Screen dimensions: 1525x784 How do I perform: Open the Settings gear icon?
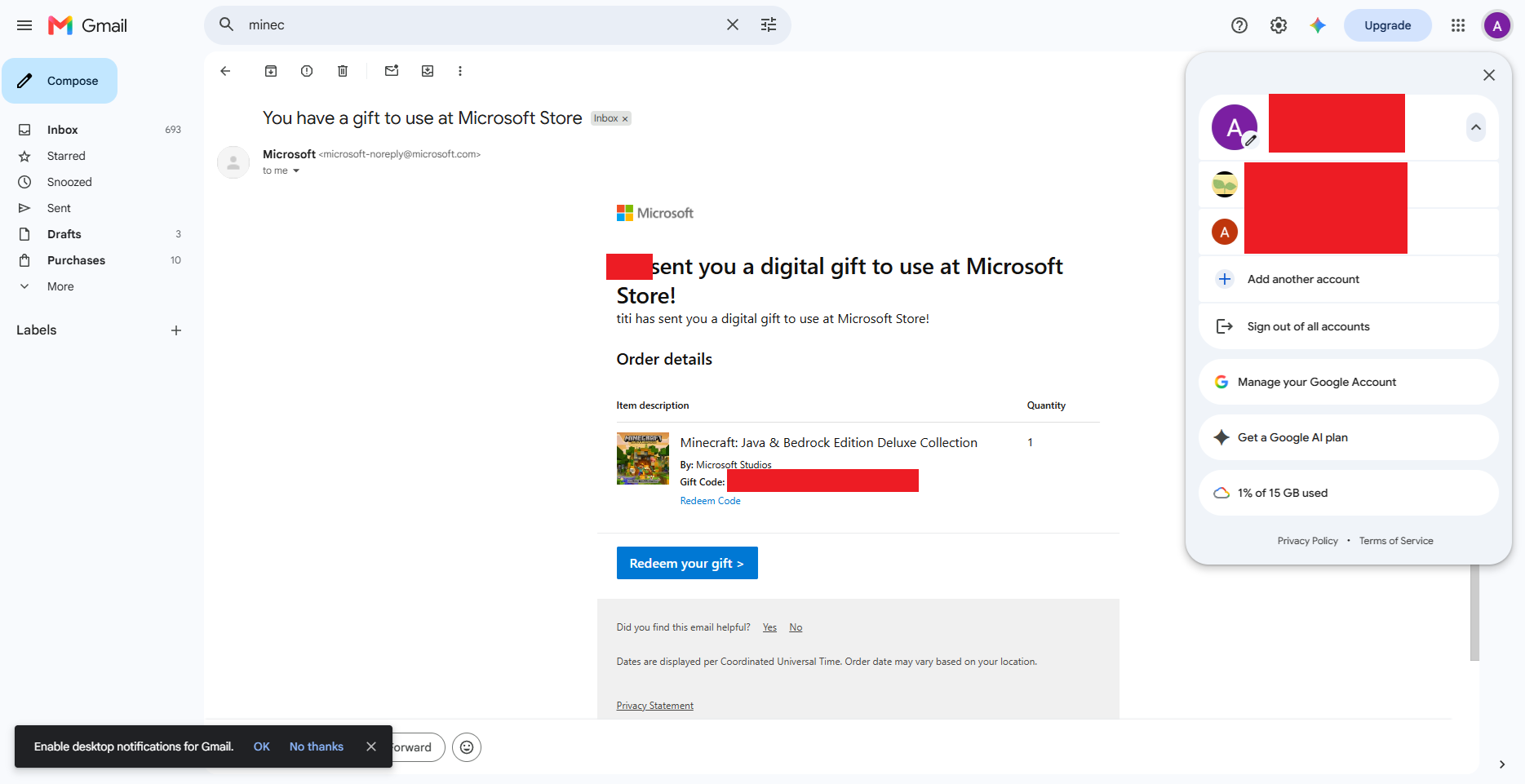(1279, 25)
